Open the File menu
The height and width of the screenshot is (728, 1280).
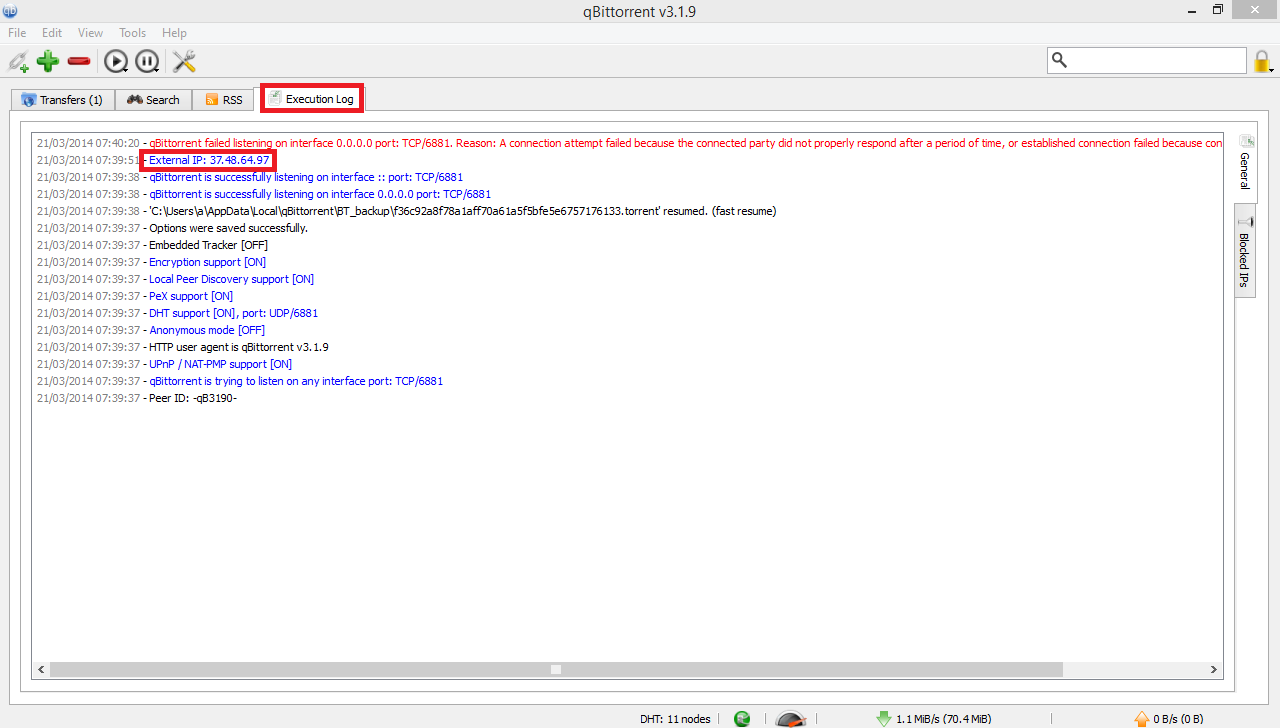click(17, 33)
